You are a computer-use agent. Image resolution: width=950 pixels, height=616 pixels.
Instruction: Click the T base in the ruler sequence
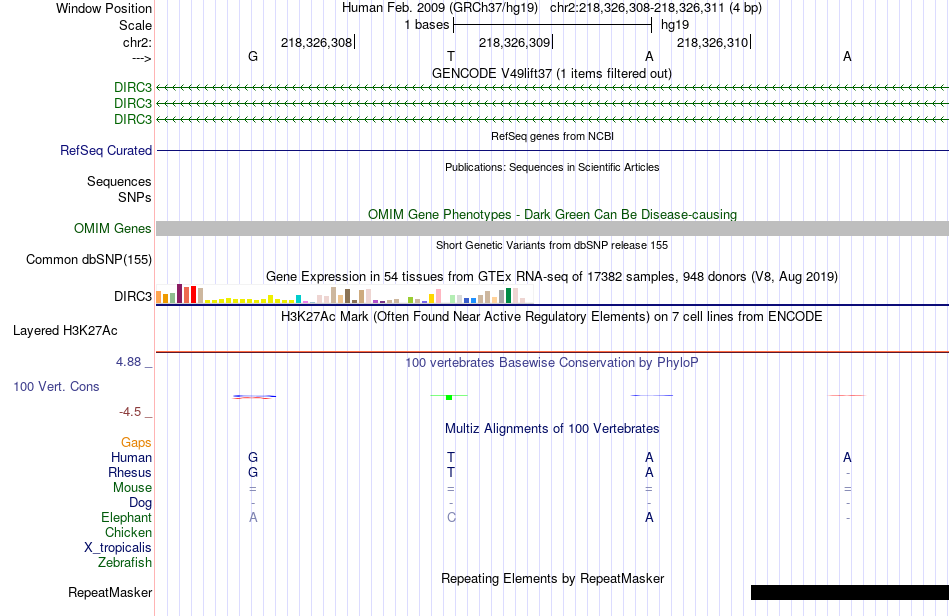coord(451,56)
